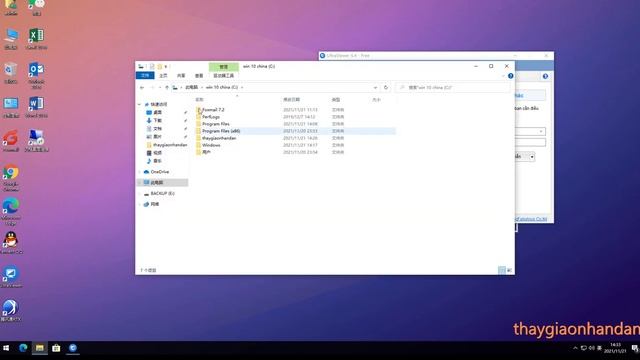Switch Explorer to large icons view

click(x=509, y=270)
